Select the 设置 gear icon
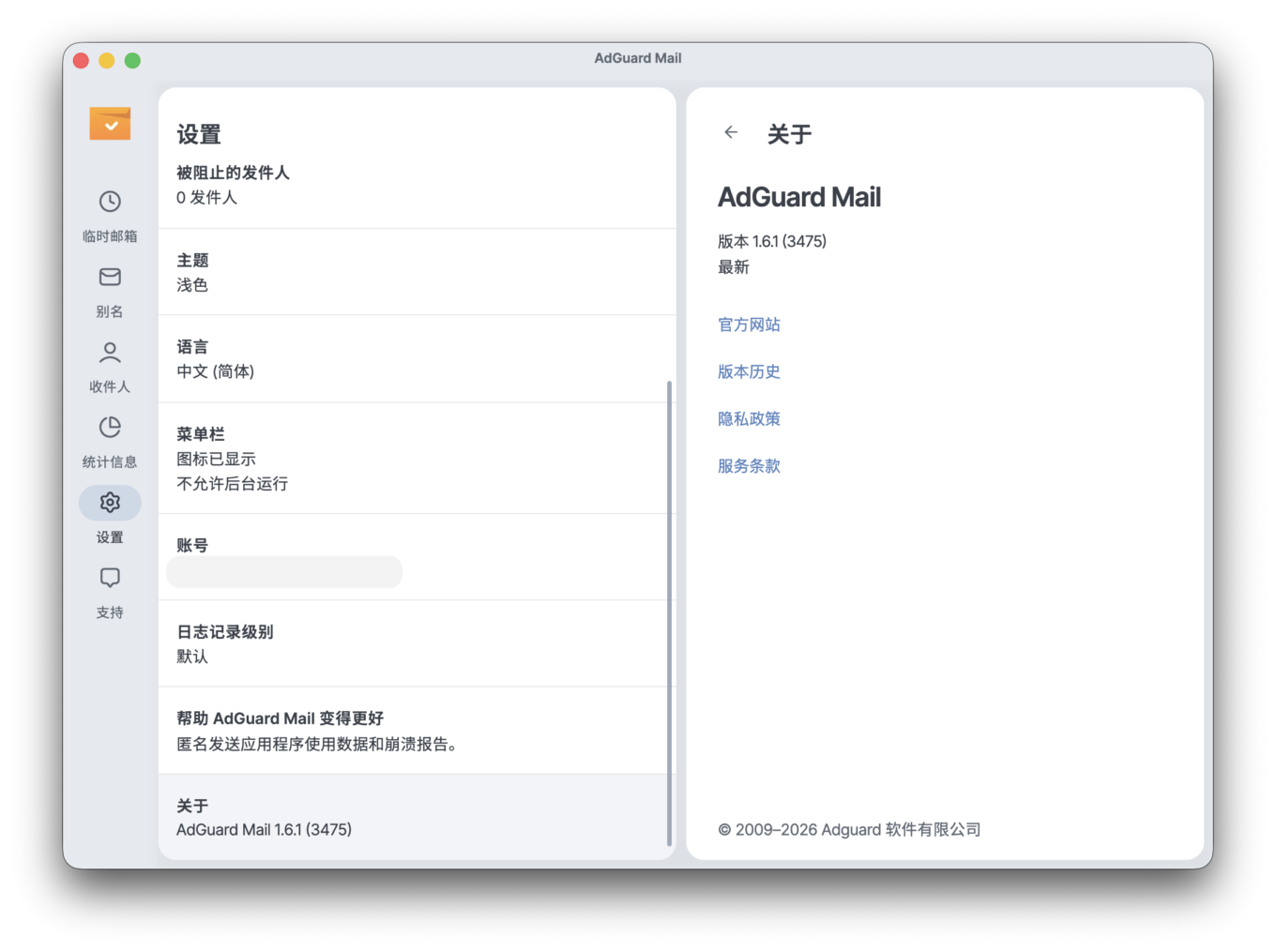Viewport: 1276px width, 952px height. [x=110, y=503]
